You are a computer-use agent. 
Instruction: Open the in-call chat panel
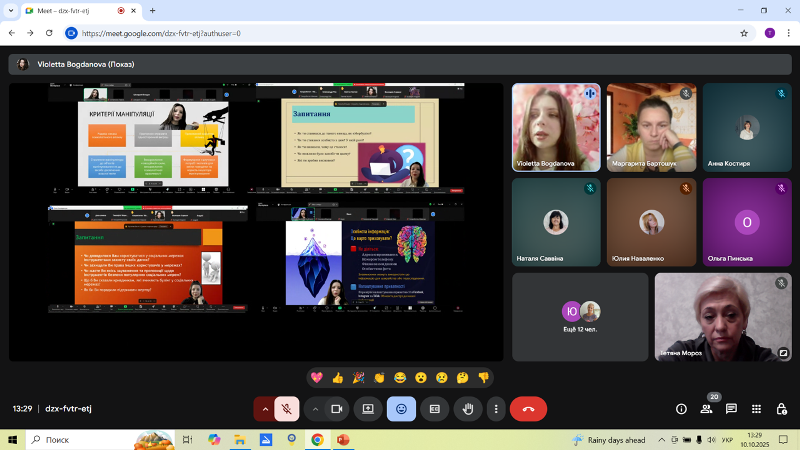731,408
